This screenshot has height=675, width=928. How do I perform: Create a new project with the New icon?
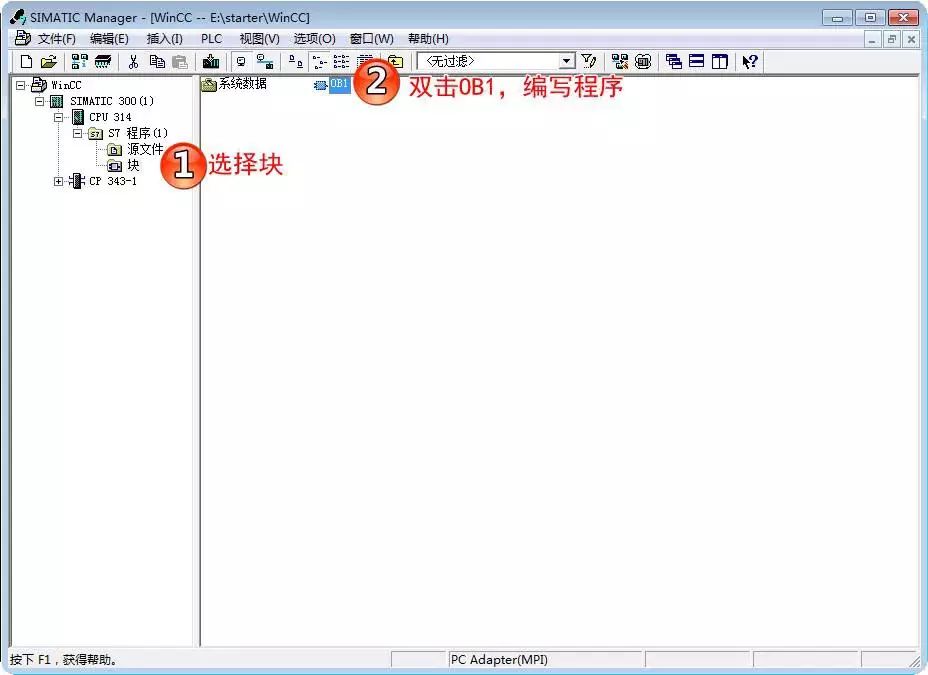pyautogui.click(x=26, y=62)
